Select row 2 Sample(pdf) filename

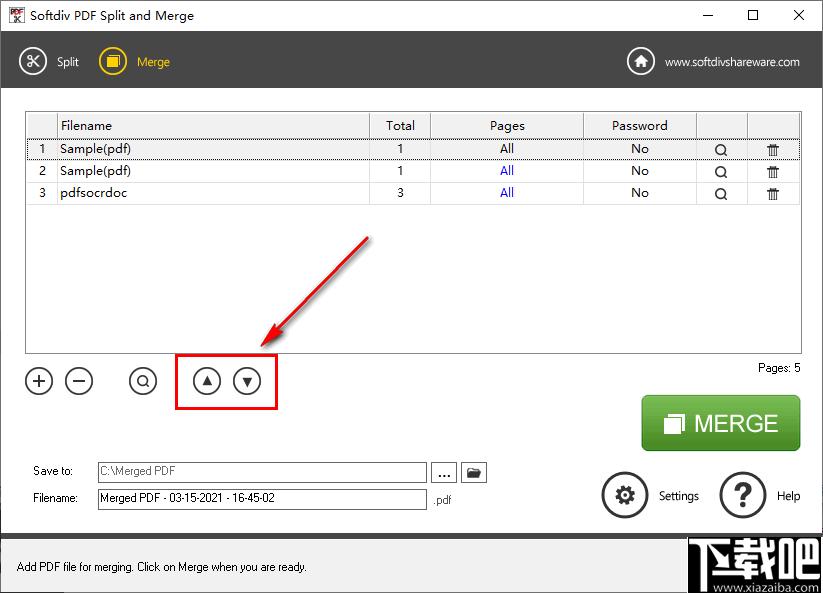pyautogui.click(x=95, y=171)
